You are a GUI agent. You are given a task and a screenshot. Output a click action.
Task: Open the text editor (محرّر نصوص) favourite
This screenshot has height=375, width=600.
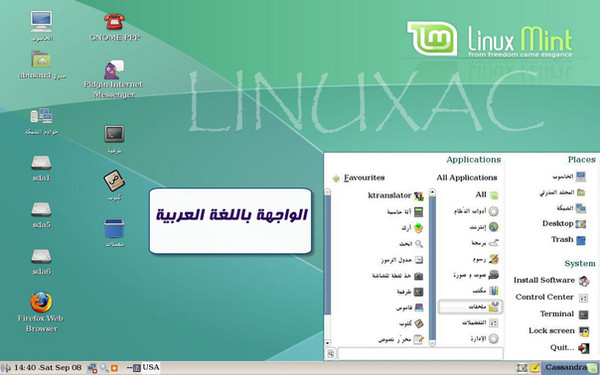[x=401, y=339]
